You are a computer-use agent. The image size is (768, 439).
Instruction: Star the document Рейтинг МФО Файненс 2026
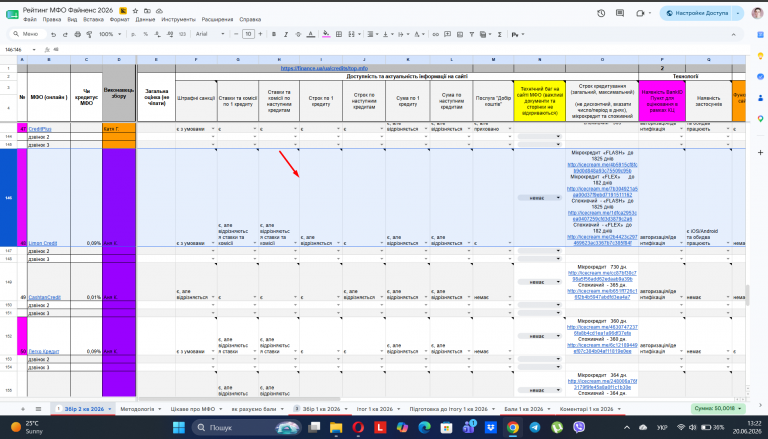coord(135,10)
